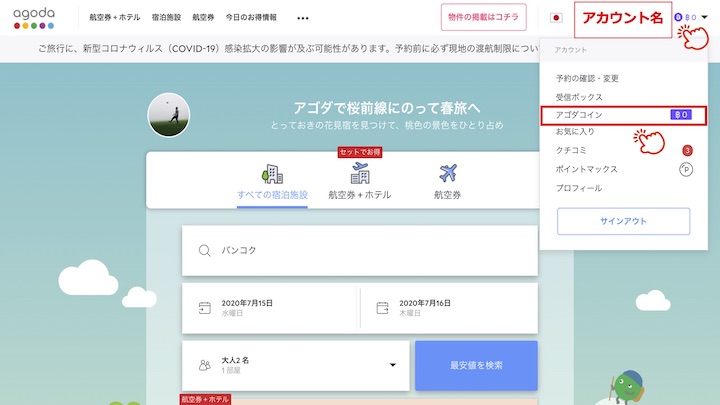Viewport: 720px width, 405px height.
Task: Click the 物件の掲載はコチラ button
Action: tap(484, 17)
